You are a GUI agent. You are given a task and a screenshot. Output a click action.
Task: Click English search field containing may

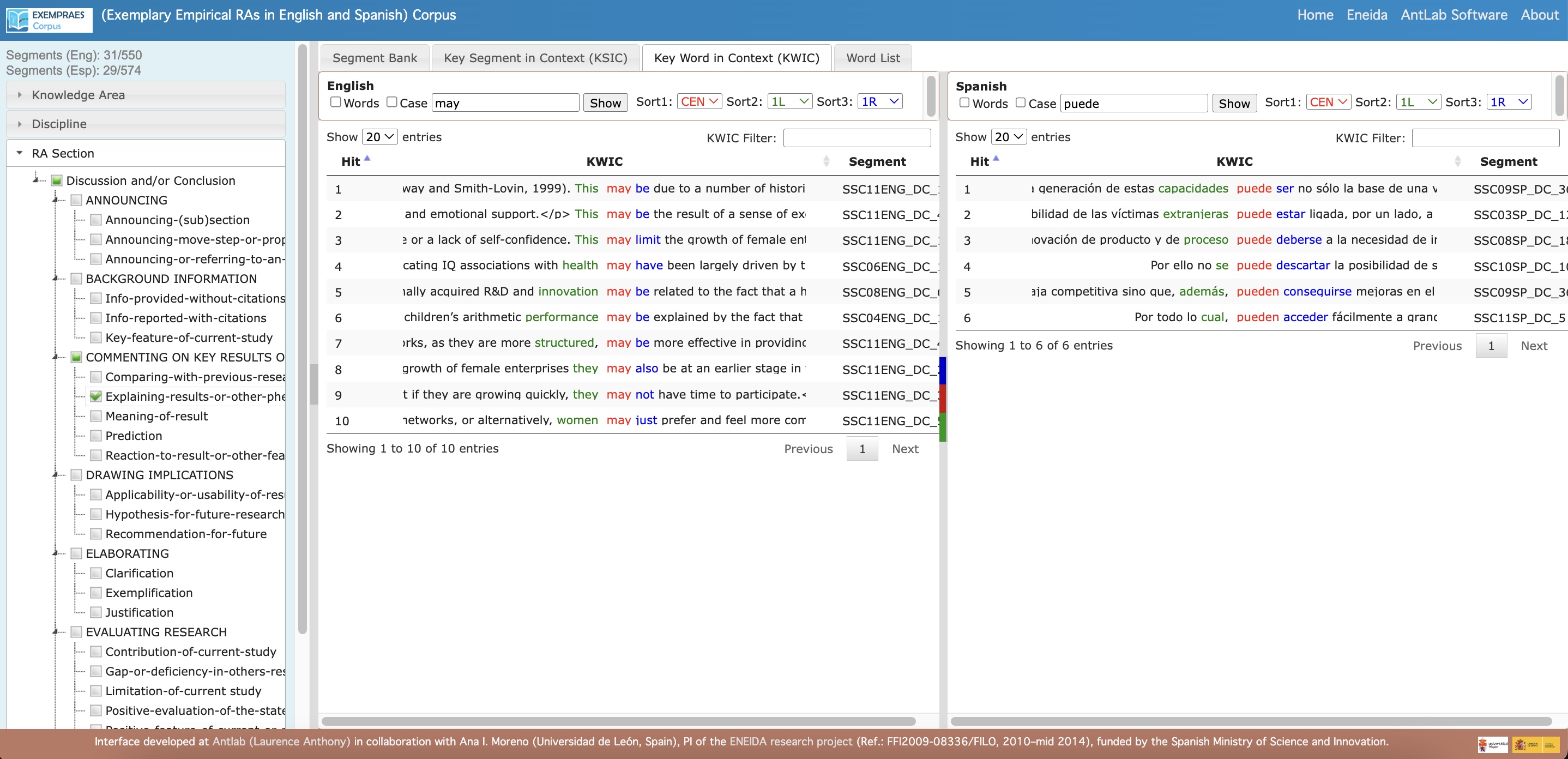point(505,103)
